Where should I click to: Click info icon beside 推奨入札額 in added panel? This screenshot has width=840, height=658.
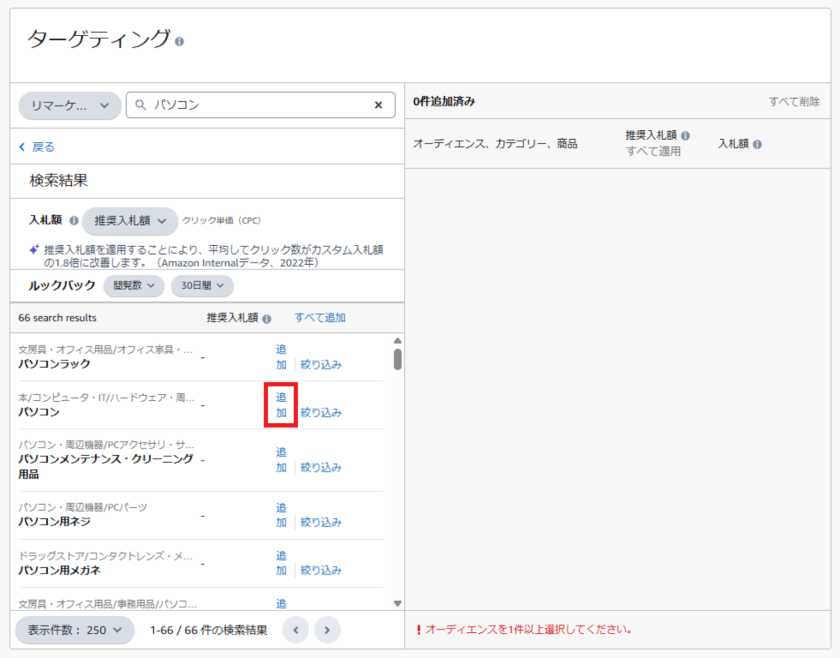pyautogui.click(x=685, y=134)
